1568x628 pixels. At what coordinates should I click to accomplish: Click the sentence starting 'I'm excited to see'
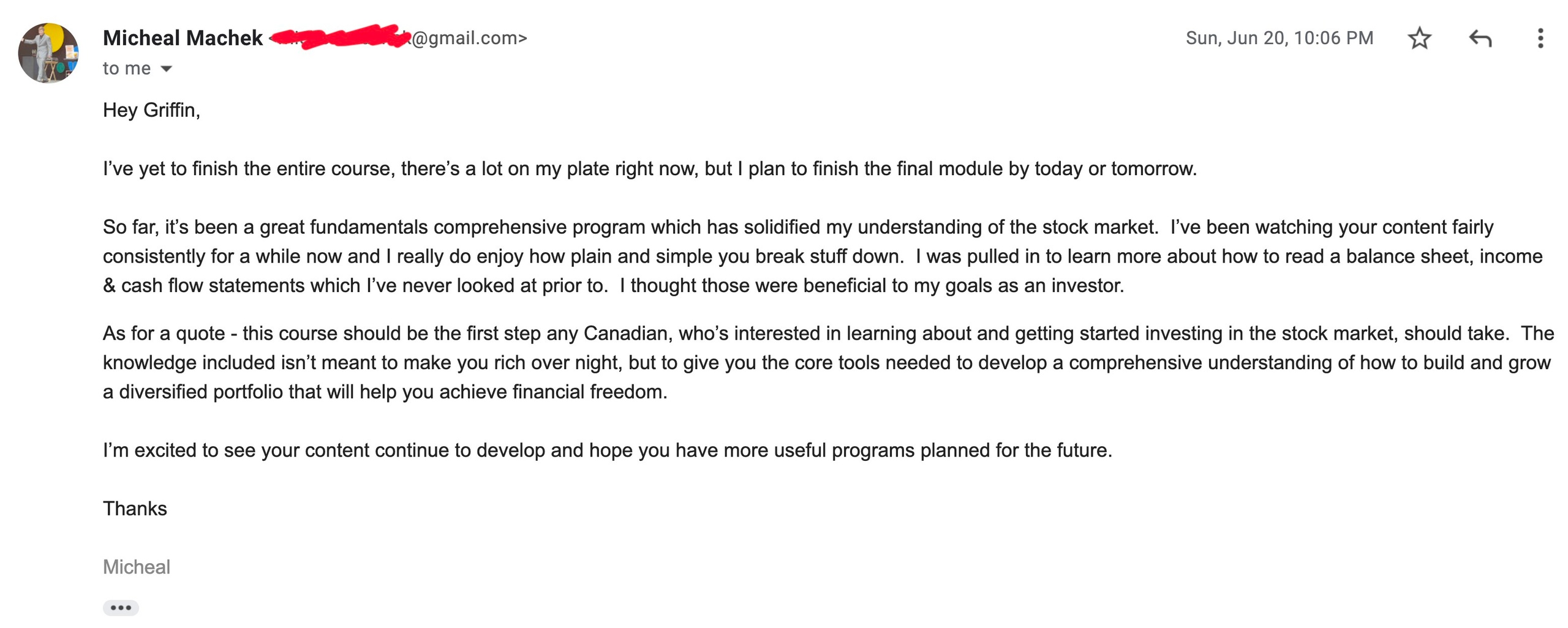606,450
